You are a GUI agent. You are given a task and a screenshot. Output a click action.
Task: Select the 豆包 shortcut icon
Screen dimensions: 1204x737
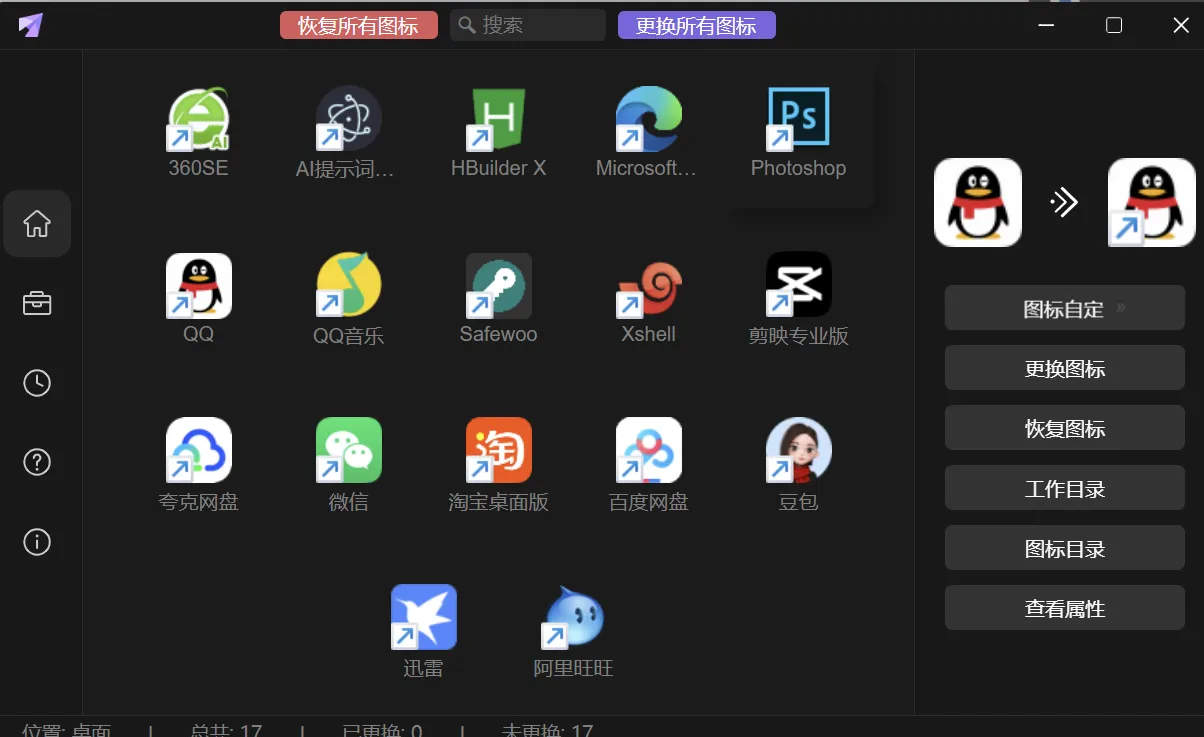coord(798,450)
